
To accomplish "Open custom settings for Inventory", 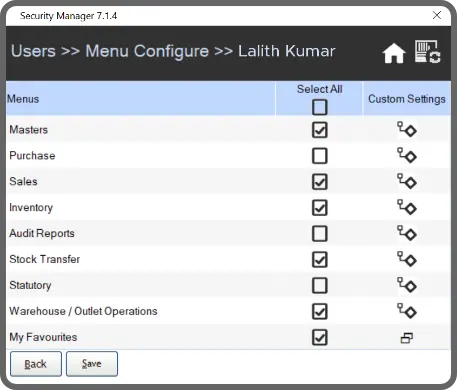I will pos(407,207).
